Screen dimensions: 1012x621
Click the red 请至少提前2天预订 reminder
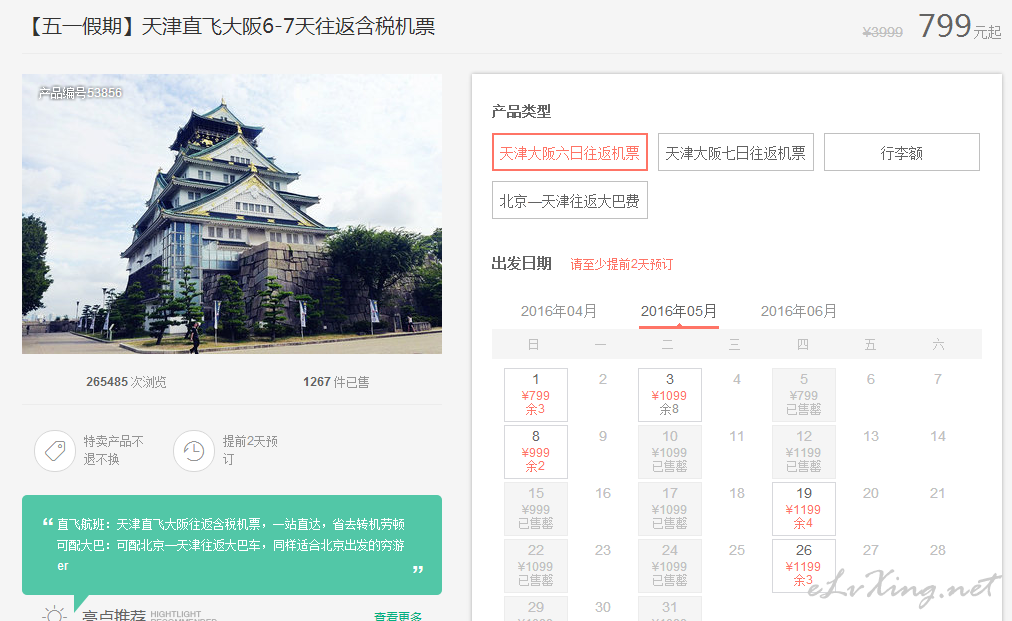(x=622, y=264)
